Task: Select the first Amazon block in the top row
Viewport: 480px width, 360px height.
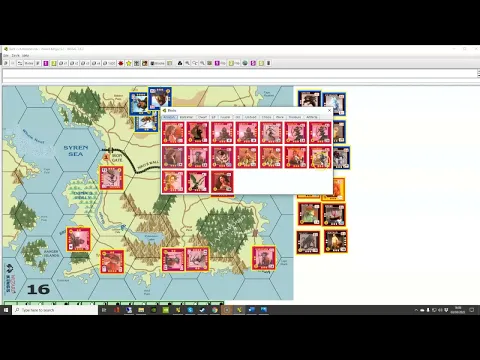Action: [x=173, y=133]
